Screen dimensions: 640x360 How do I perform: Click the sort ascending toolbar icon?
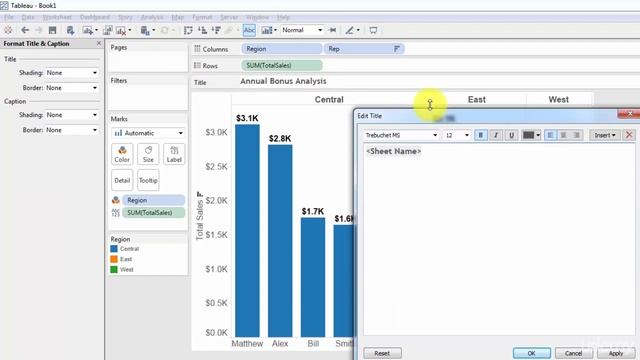[x=202, y=30]
